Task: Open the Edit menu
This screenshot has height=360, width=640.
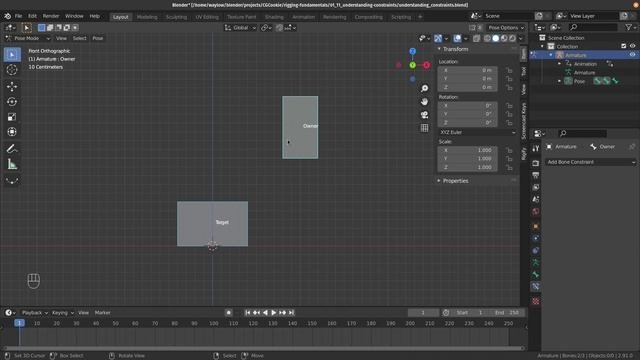Action: 32,16
